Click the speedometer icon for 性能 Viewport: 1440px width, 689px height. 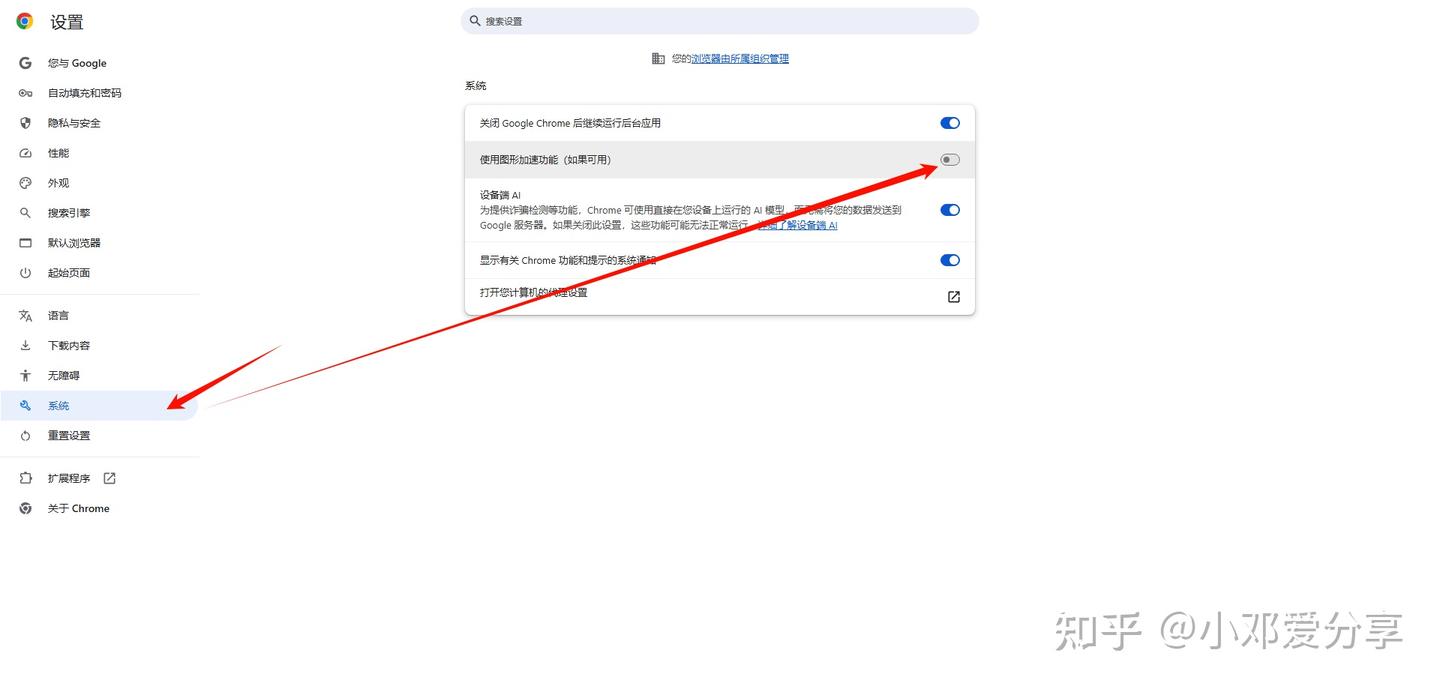click(x=26, y=153)
